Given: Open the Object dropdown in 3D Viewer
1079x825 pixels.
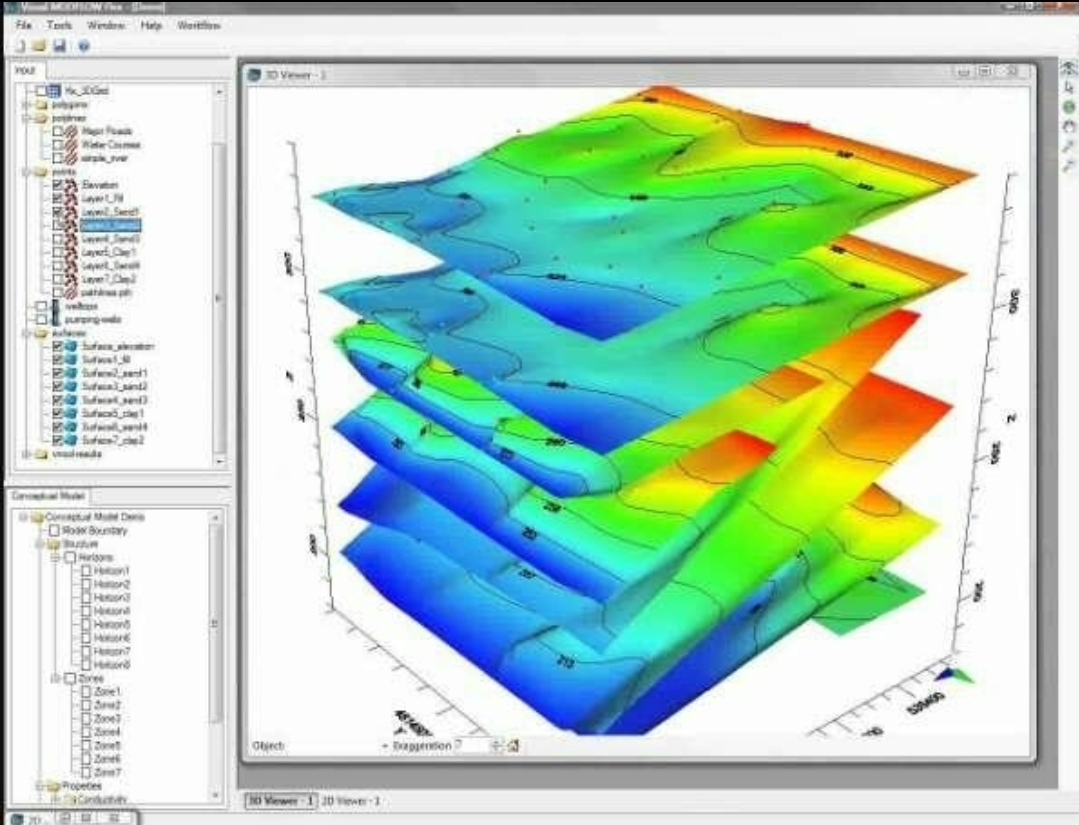Looking at the screenshot, I should [384, 746].
